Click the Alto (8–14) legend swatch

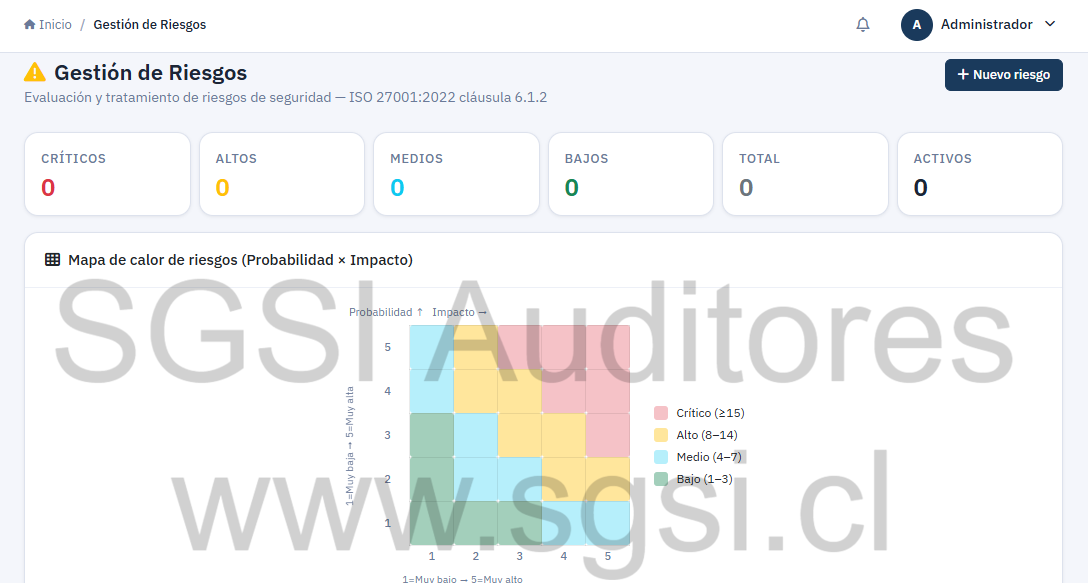pyautogui.click(x=661, y=435)
